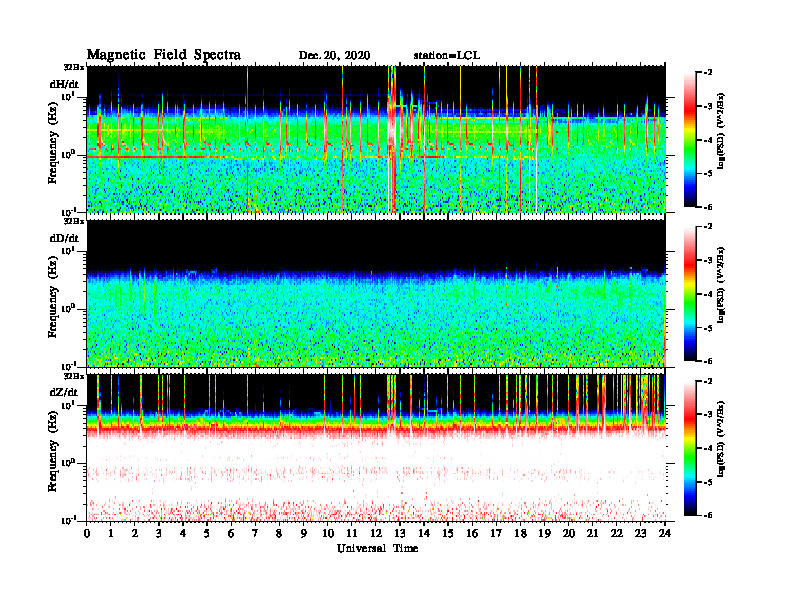Image resolution: width=792 pixels, height=612 pixels.
Task: Click hour tick label 9 on time axis
Action: pyautogui.click(x=304, y=533)
